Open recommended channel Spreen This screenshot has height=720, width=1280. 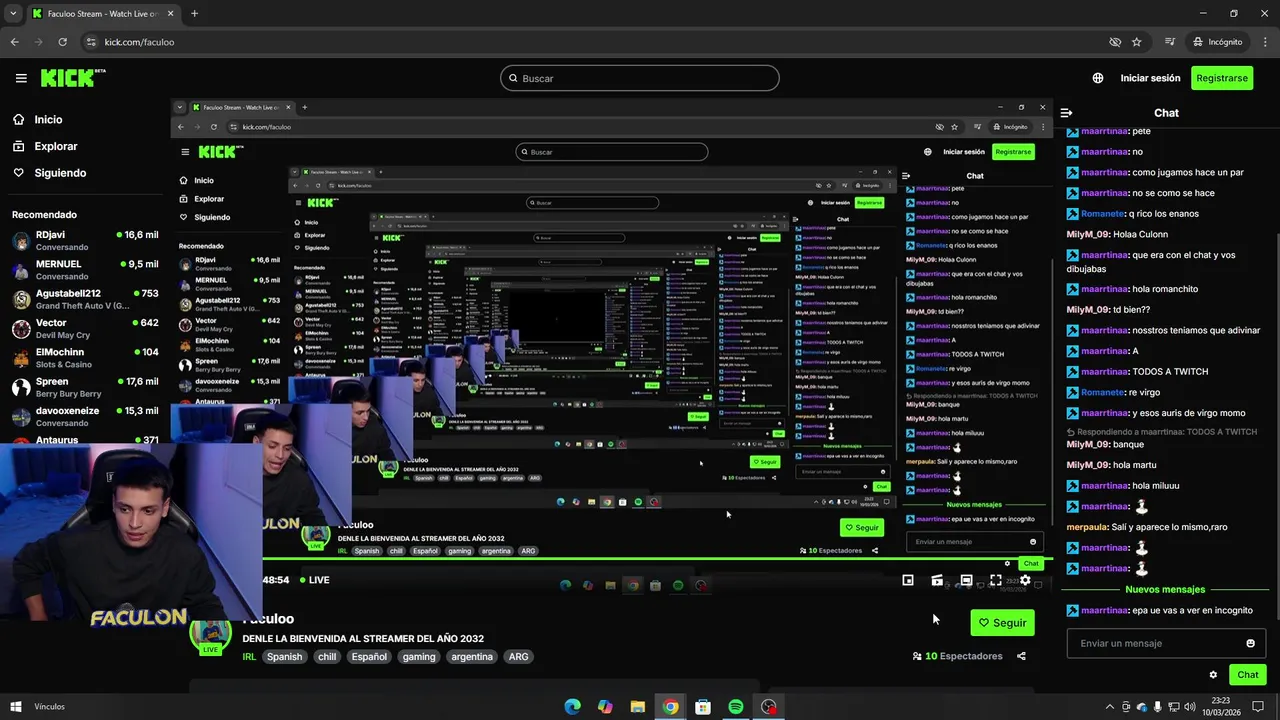(85, 387)
